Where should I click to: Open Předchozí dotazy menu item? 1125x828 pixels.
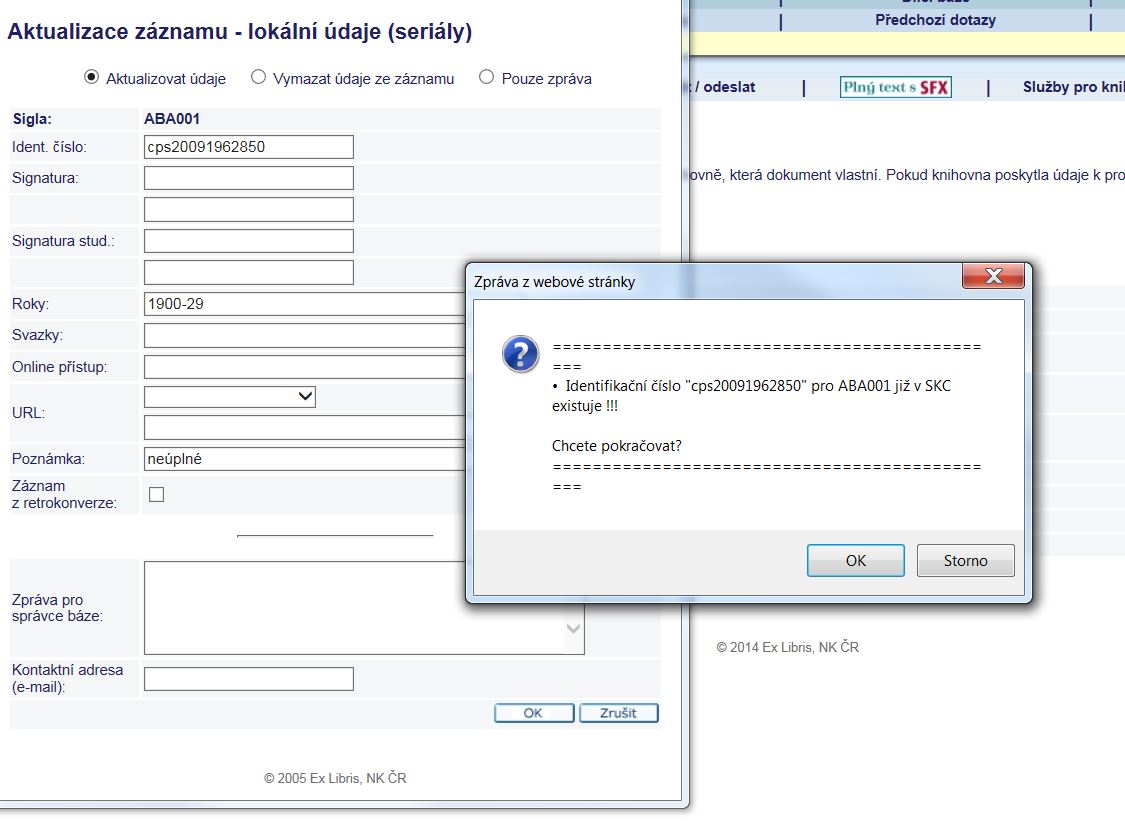(x=935, y=19)
